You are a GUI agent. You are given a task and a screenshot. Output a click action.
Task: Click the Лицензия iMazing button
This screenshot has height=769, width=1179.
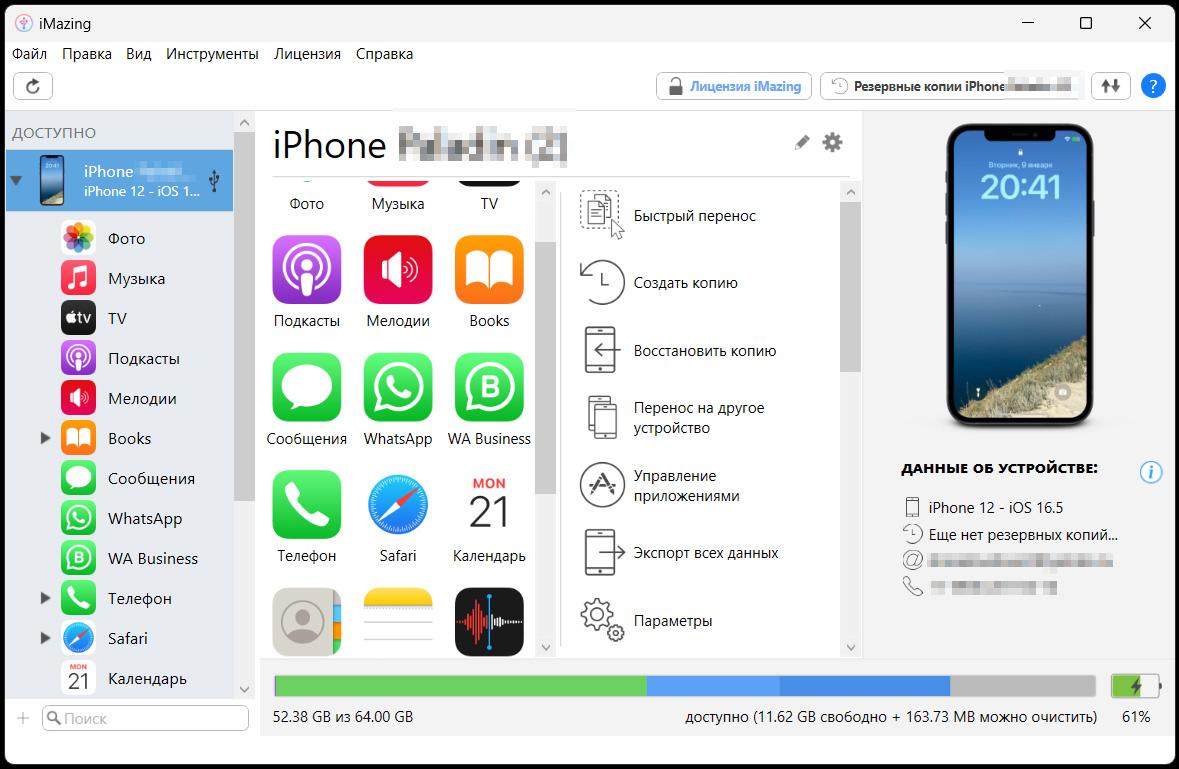tap(734, 86)
